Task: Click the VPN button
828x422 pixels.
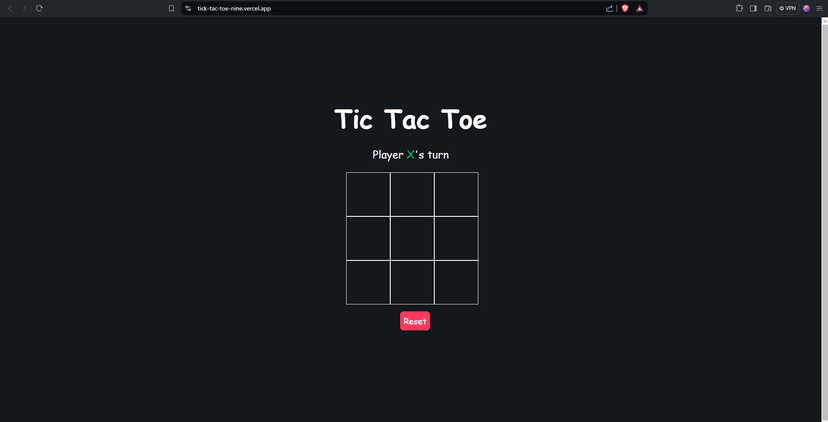Action: pos(787,8)
